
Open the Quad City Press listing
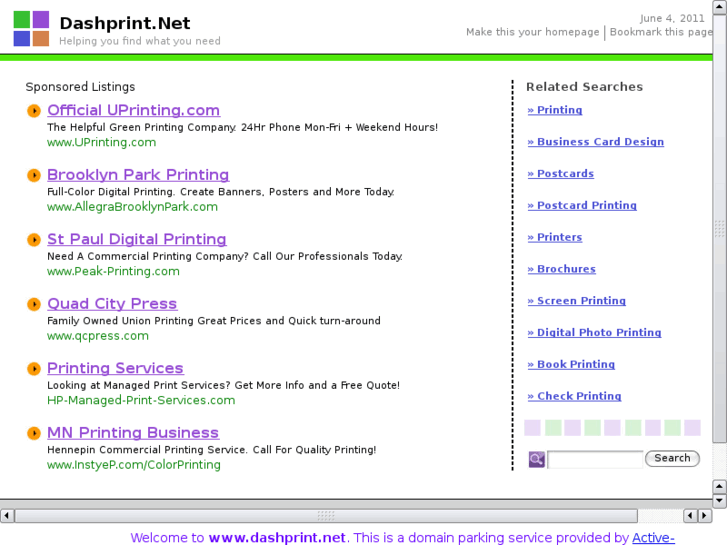point(112,304)
